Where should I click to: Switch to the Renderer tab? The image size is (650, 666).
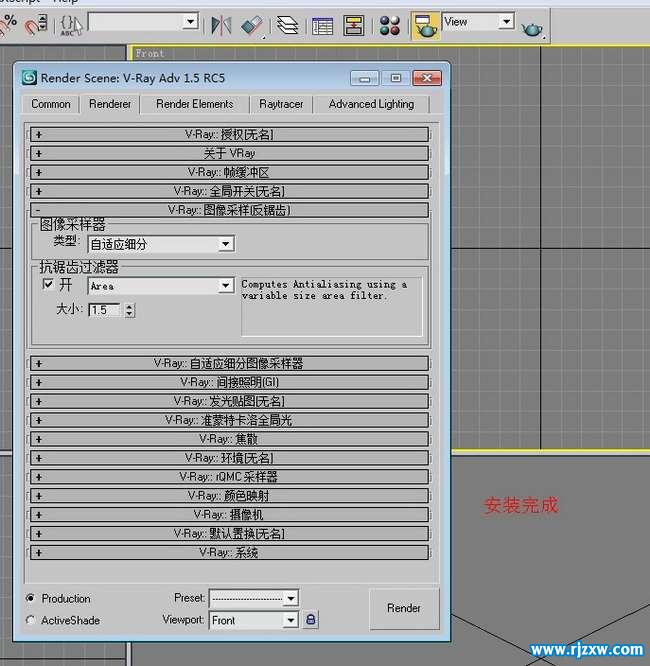point(110,104)
